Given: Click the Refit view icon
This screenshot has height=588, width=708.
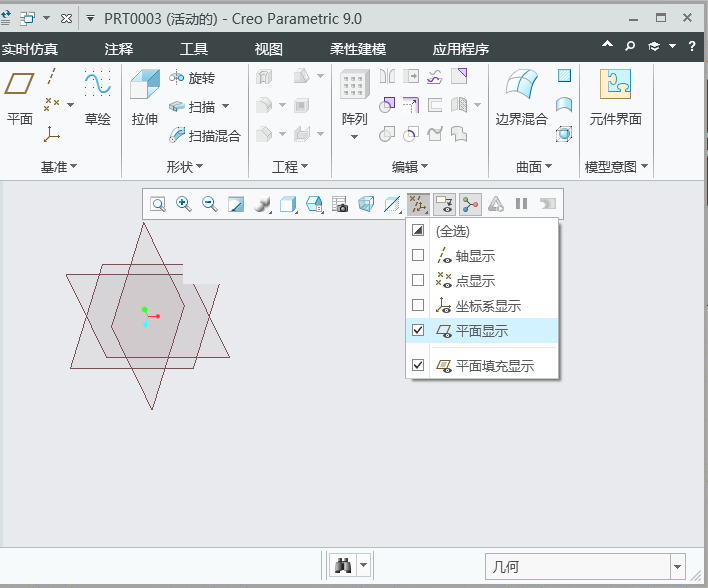Looking at the screenshot, I should coord(158,204).
